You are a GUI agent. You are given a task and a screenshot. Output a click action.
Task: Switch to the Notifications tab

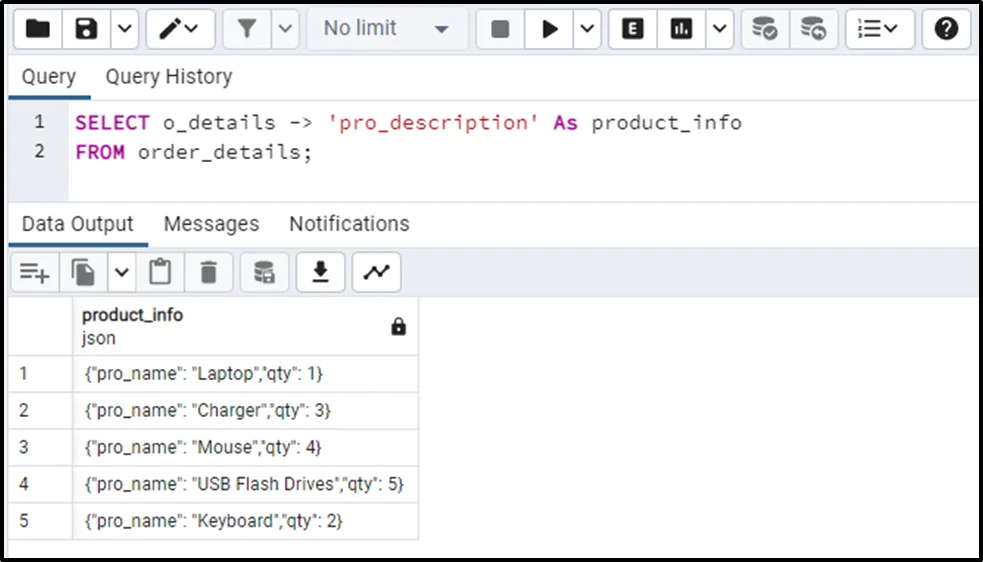click(349, 224)
